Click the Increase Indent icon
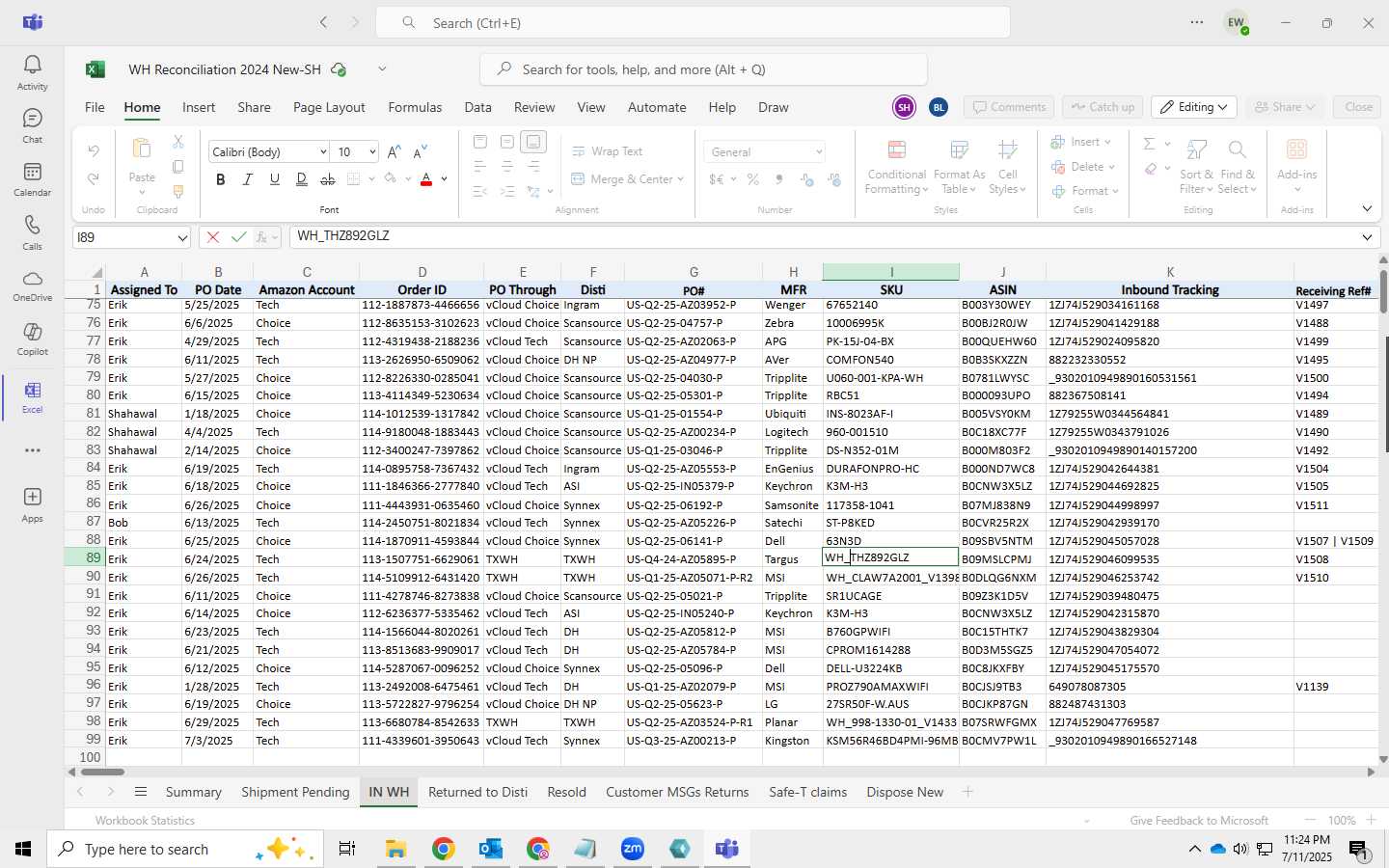1389x868 pixels. [507, 192]
